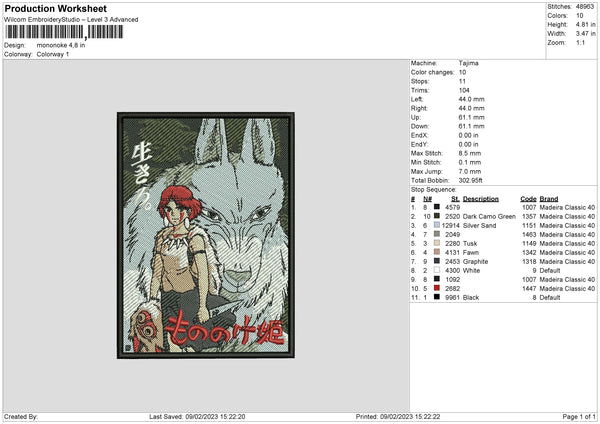600x424 pixels.
Task: Select the black swatch for the 4579-stitch stop
Action: [437, 207]
